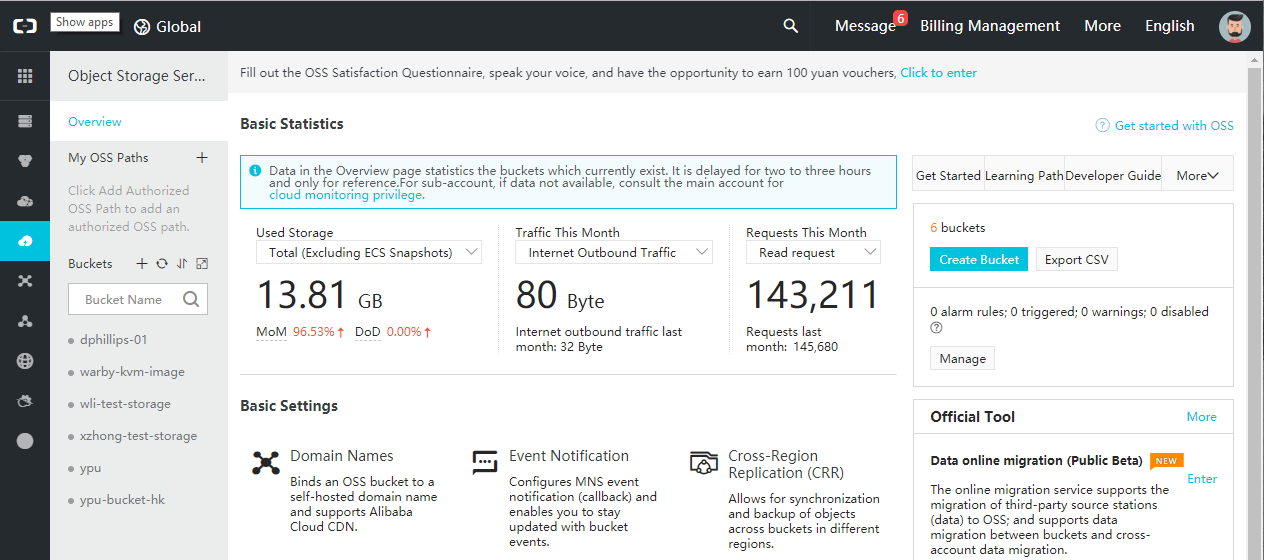The image size is (1264, 560).
Task: Expand the Internet Outbound Traffic dropdown
Action: point(613,253)
